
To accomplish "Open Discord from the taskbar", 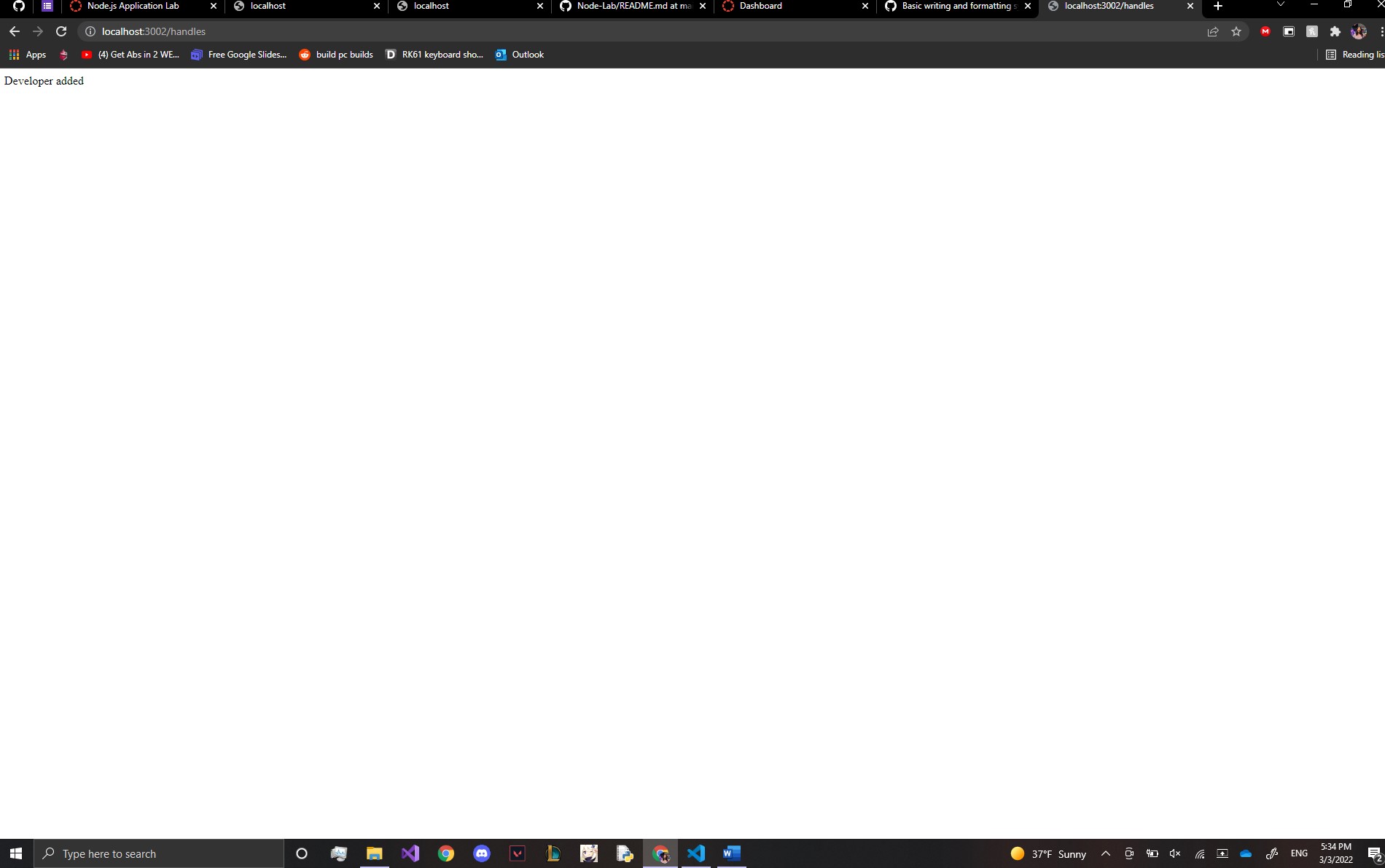I will click(x=482, y=853).
